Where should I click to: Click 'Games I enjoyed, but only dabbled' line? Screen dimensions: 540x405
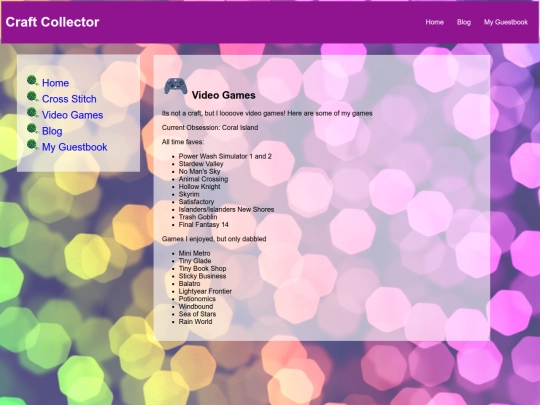[x=214, y=239]
